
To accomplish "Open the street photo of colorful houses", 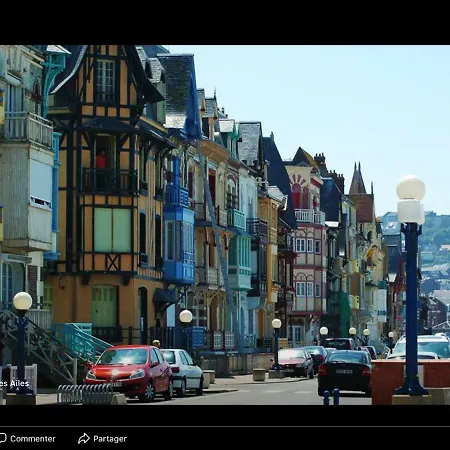I will pos(225,225).
